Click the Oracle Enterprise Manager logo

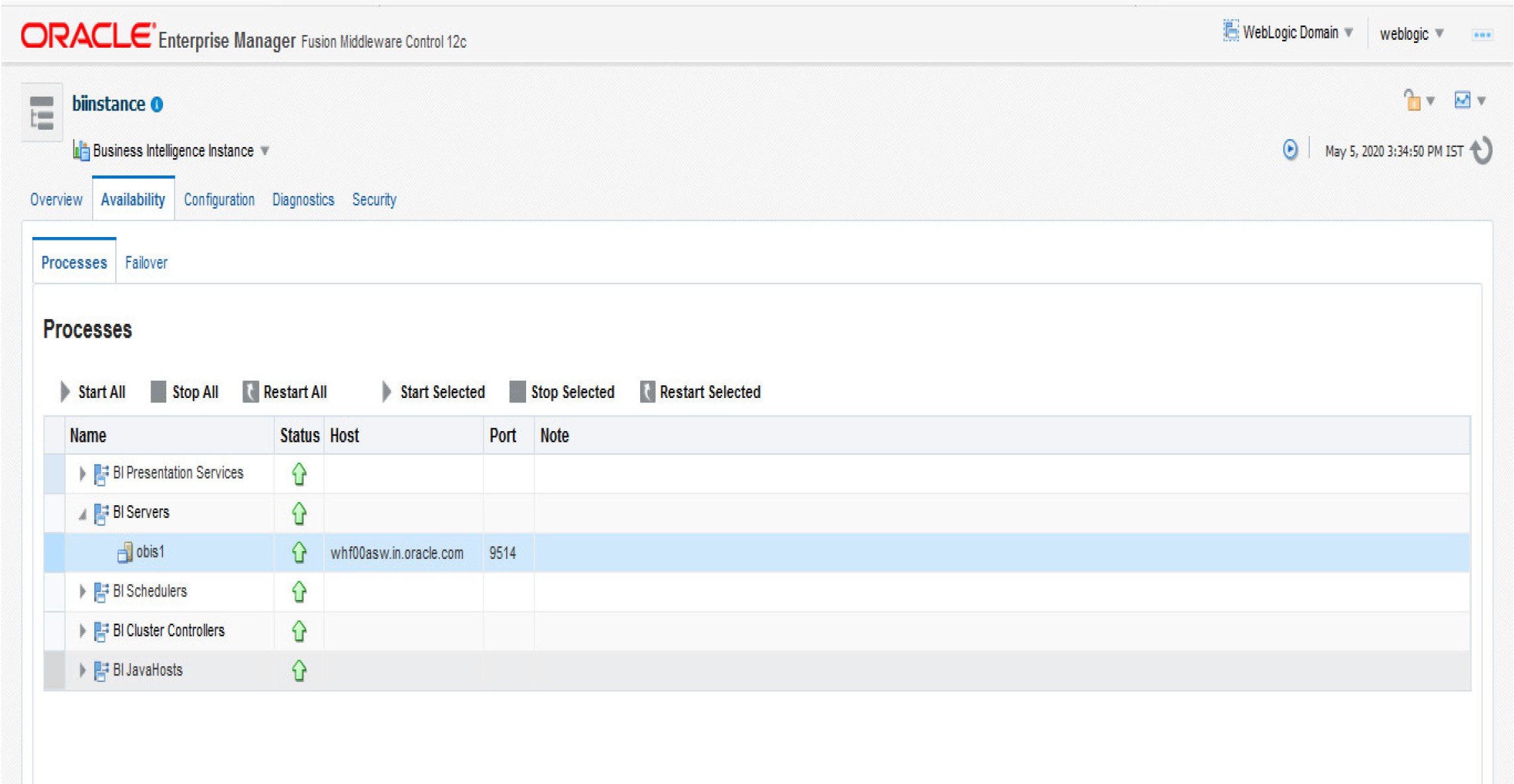[243, 36]
